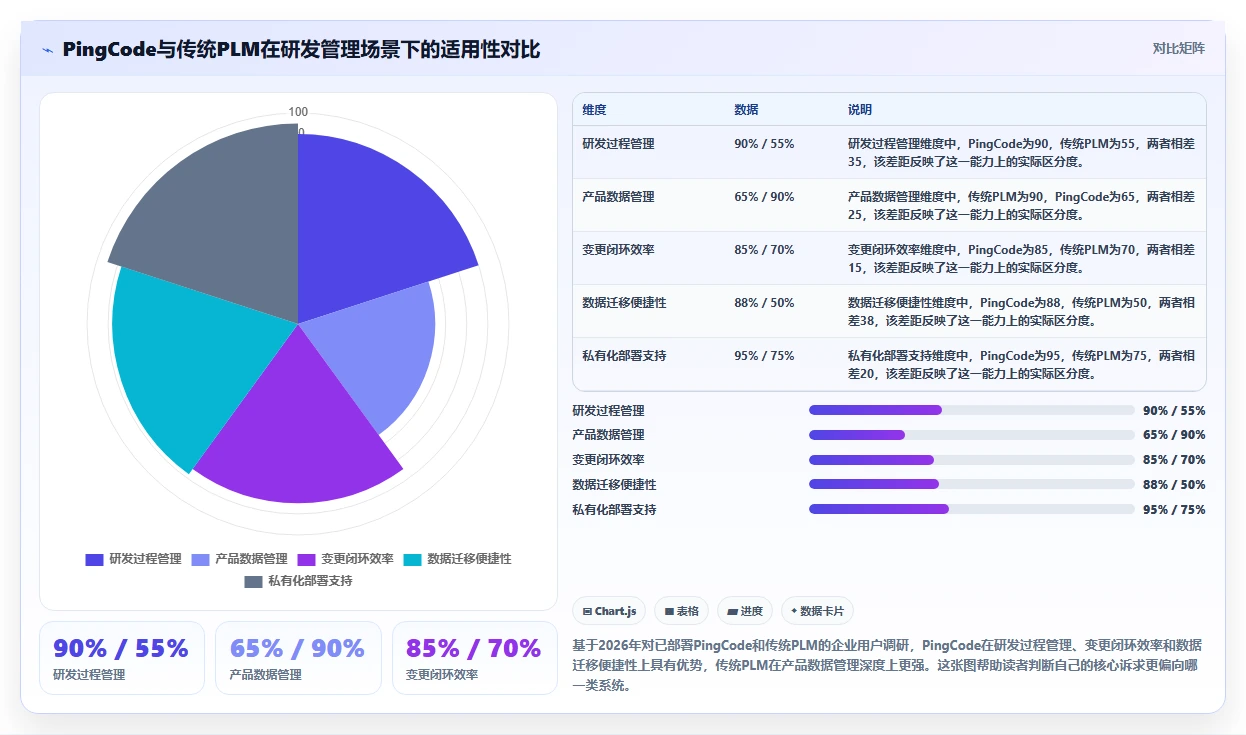Screen dimensions: 1246x735
Task: Click the 维度 column header
Action: [x=595, y=109]
